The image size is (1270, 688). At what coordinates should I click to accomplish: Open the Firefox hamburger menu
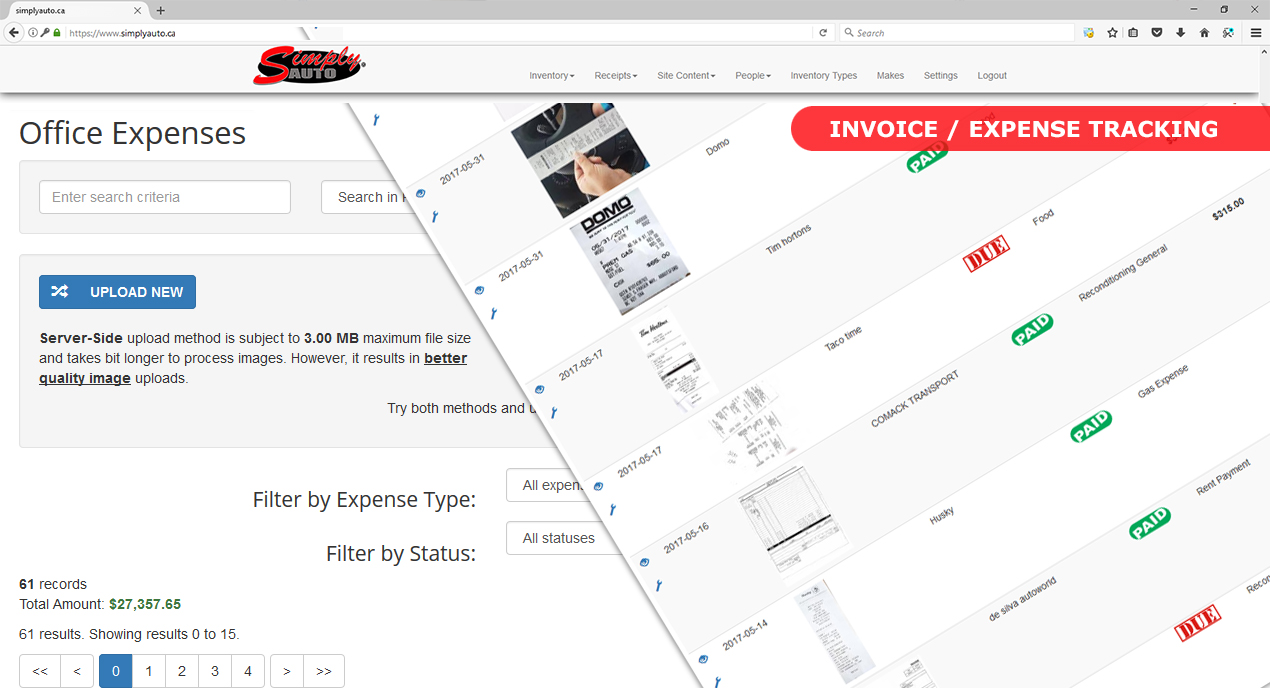pyautogui.click(x=1256, y=33)
